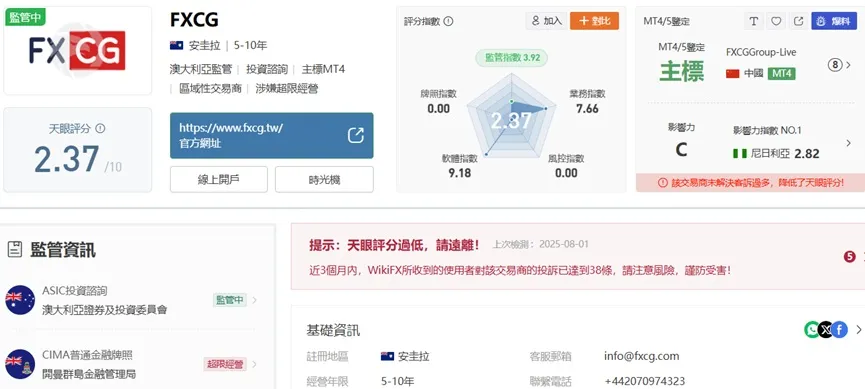Click the green 監管中 badge on the logo

[x=25, y=17]
